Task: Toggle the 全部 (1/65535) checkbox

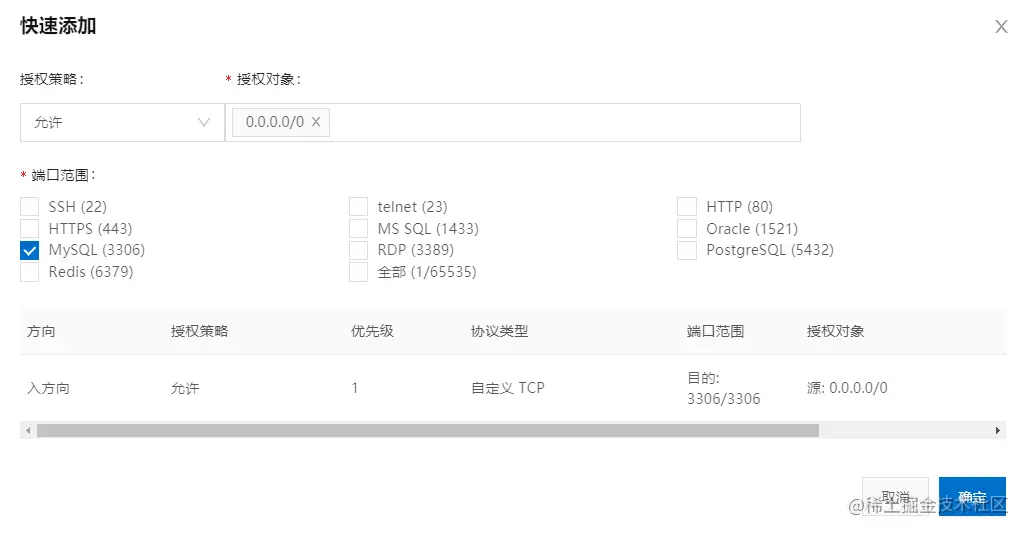Action: (x=359, y=272)
